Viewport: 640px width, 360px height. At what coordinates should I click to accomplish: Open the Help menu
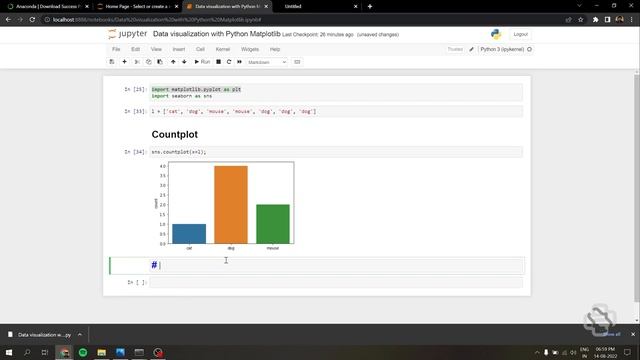pos(275,49)
